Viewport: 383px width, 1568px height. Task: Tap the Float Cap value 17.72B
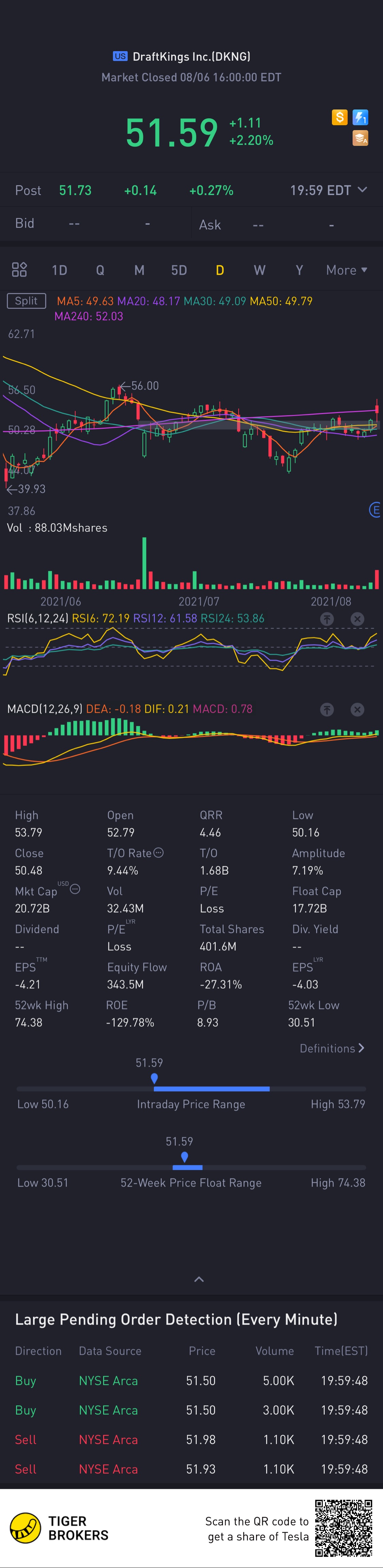[309, 908]
